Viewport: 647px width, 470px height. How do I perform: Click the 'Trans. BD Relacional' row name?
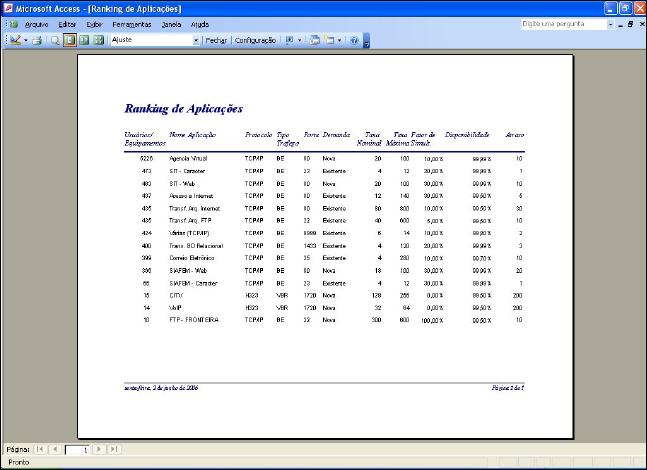point(196,246)
